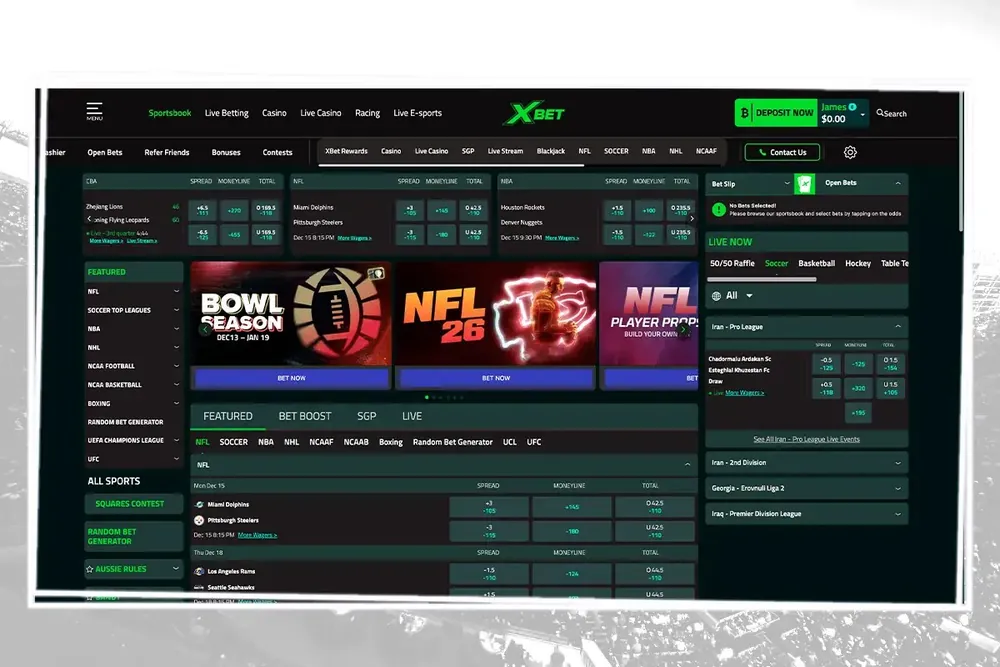Image resolution: width=1000 pixels, height=667 pixels.
Task: Open See All Iran - Pro League Live Events
Action: (806, 439)
